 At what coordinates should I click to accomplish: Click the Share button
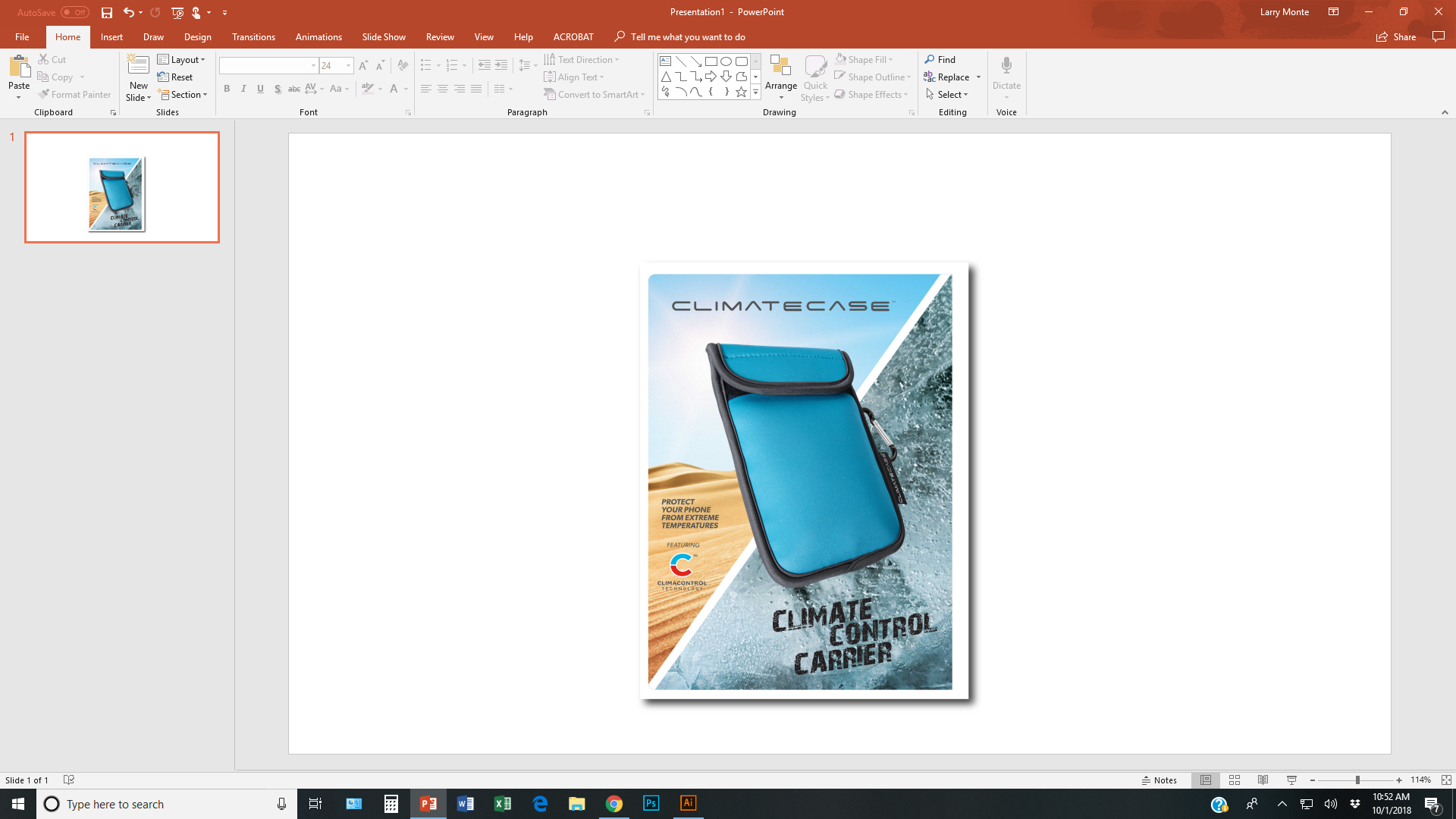1396,36
